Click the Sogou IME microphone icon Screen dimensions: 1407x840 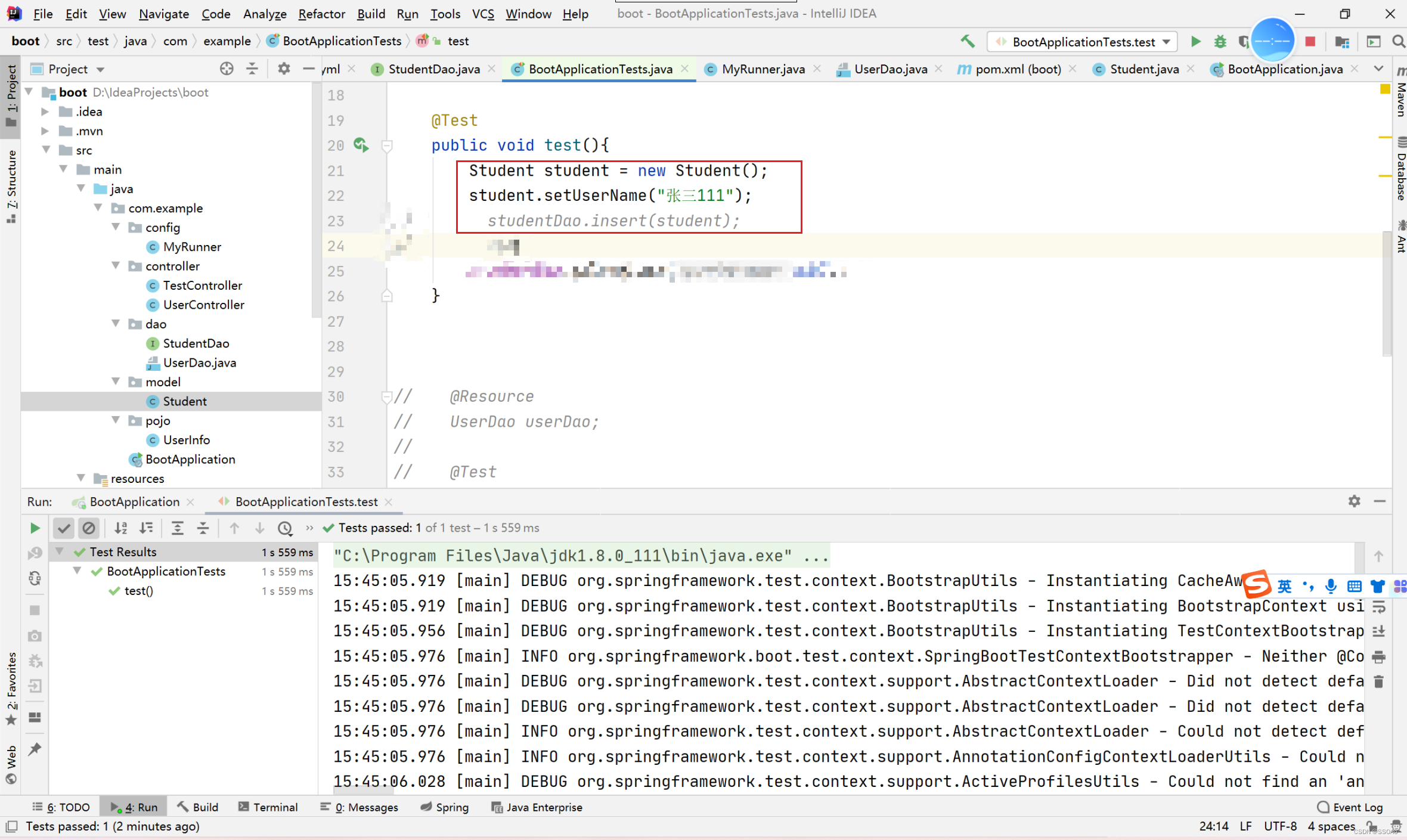click(1330, 587)
